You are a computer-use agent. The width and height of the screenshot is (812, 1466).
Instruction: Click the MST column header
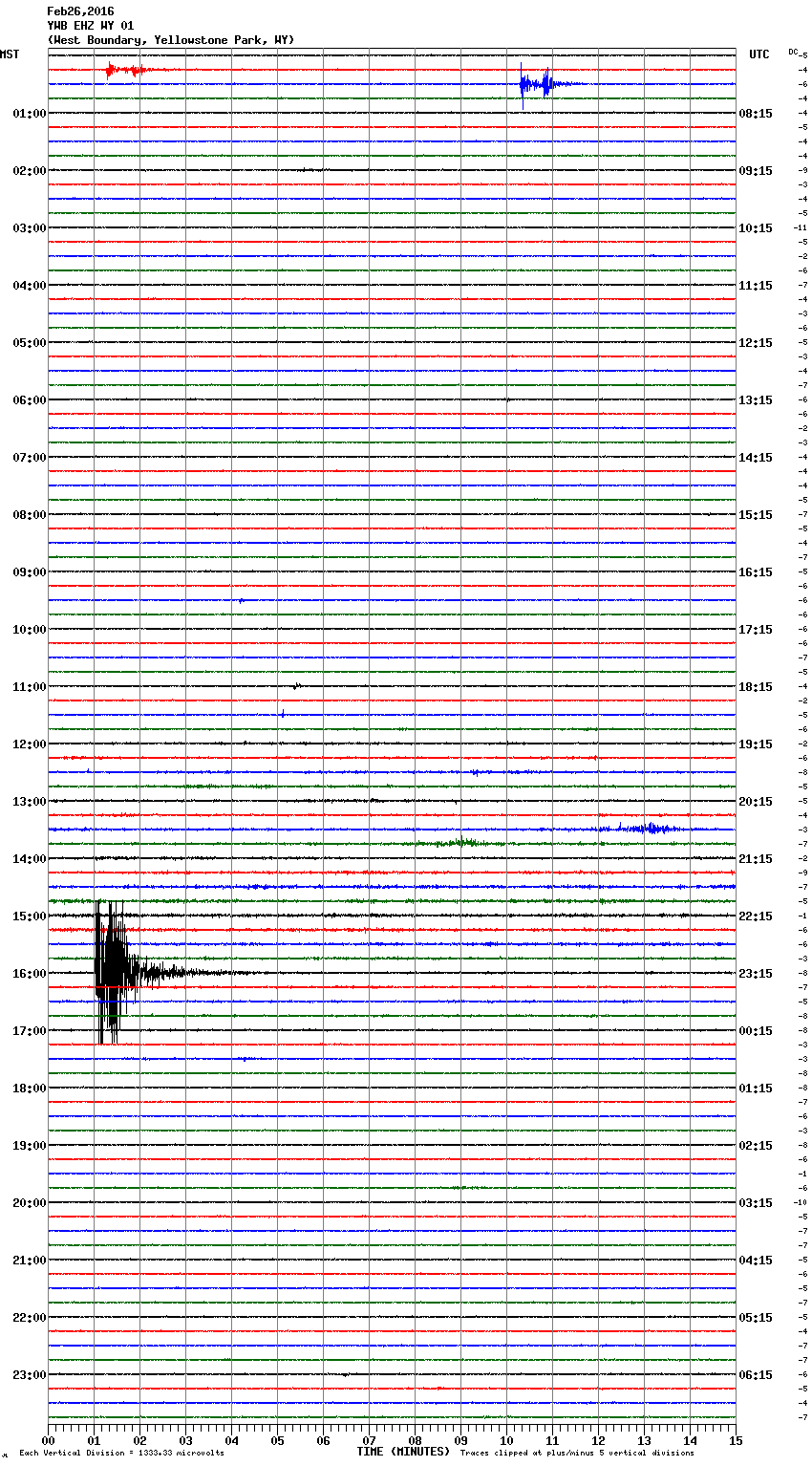pyautogui.click(x=10, y=54)
